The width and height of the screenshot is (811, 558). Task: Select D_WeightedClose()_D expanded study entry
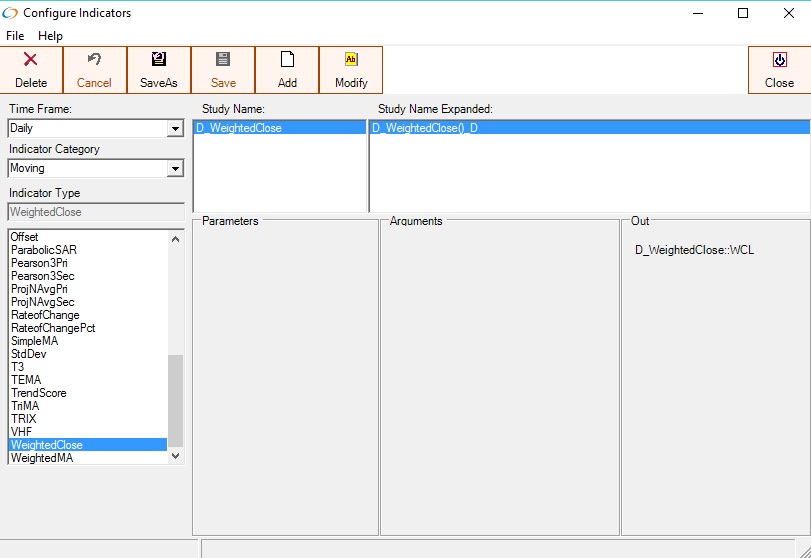(425, 128)
